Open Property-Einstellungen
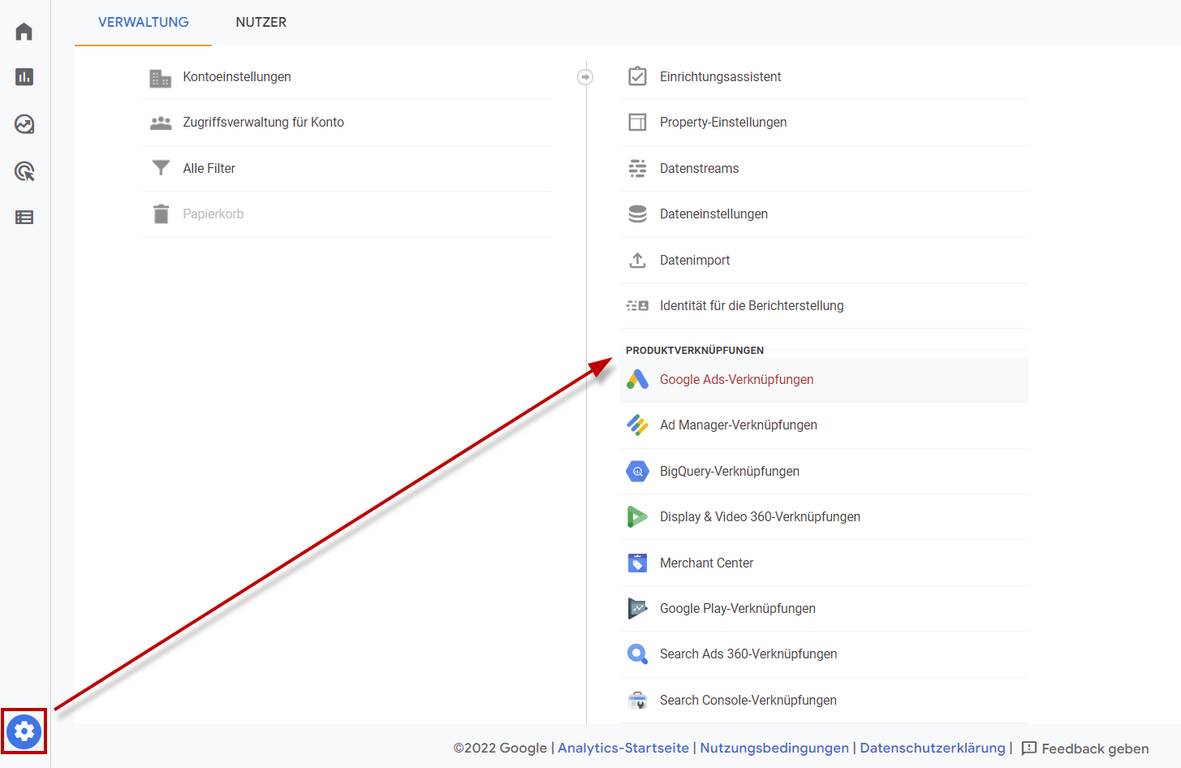1181x768 pixels. 824,123
